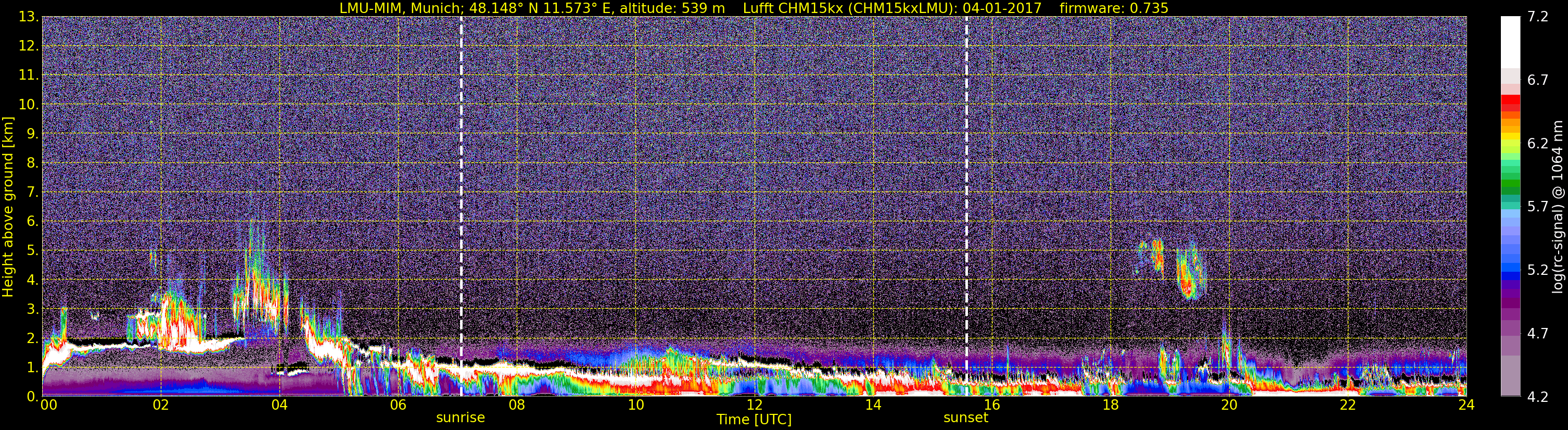Click height tick label '3.'
Viewport: 1568px width, 430px height.
point(32,309)
